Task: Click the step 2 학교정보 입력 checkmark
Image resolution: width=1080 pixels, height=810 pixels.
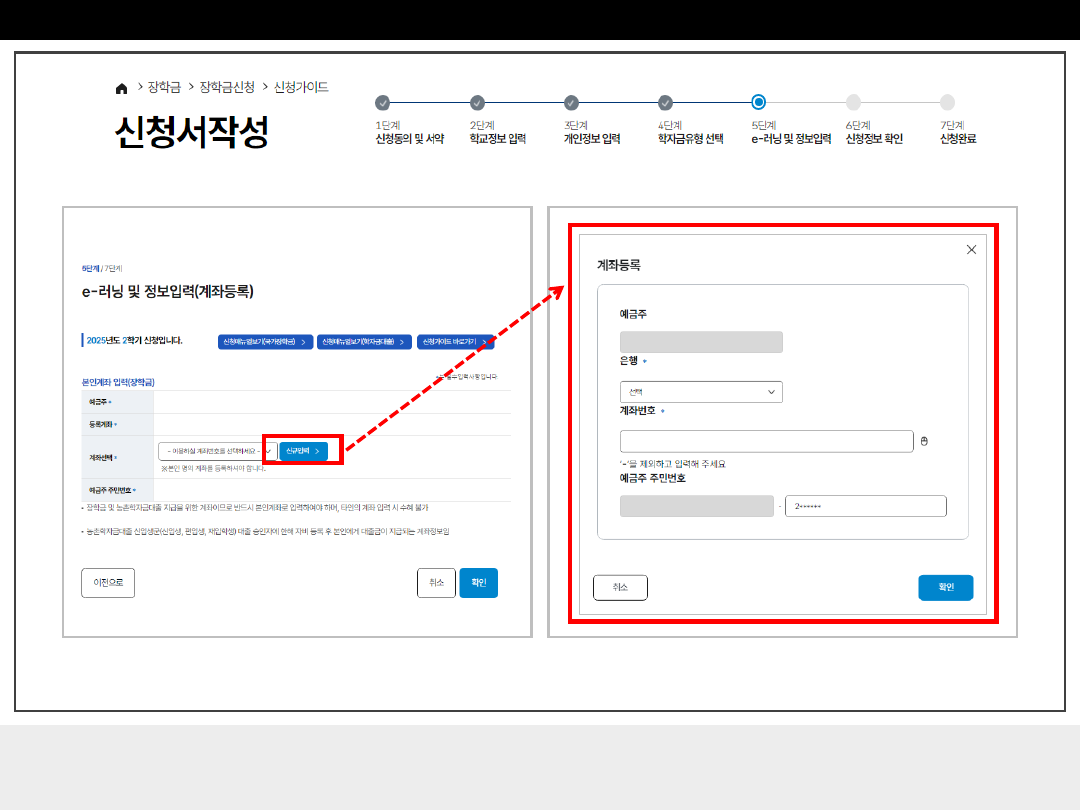Action: [x=477, y=102]
